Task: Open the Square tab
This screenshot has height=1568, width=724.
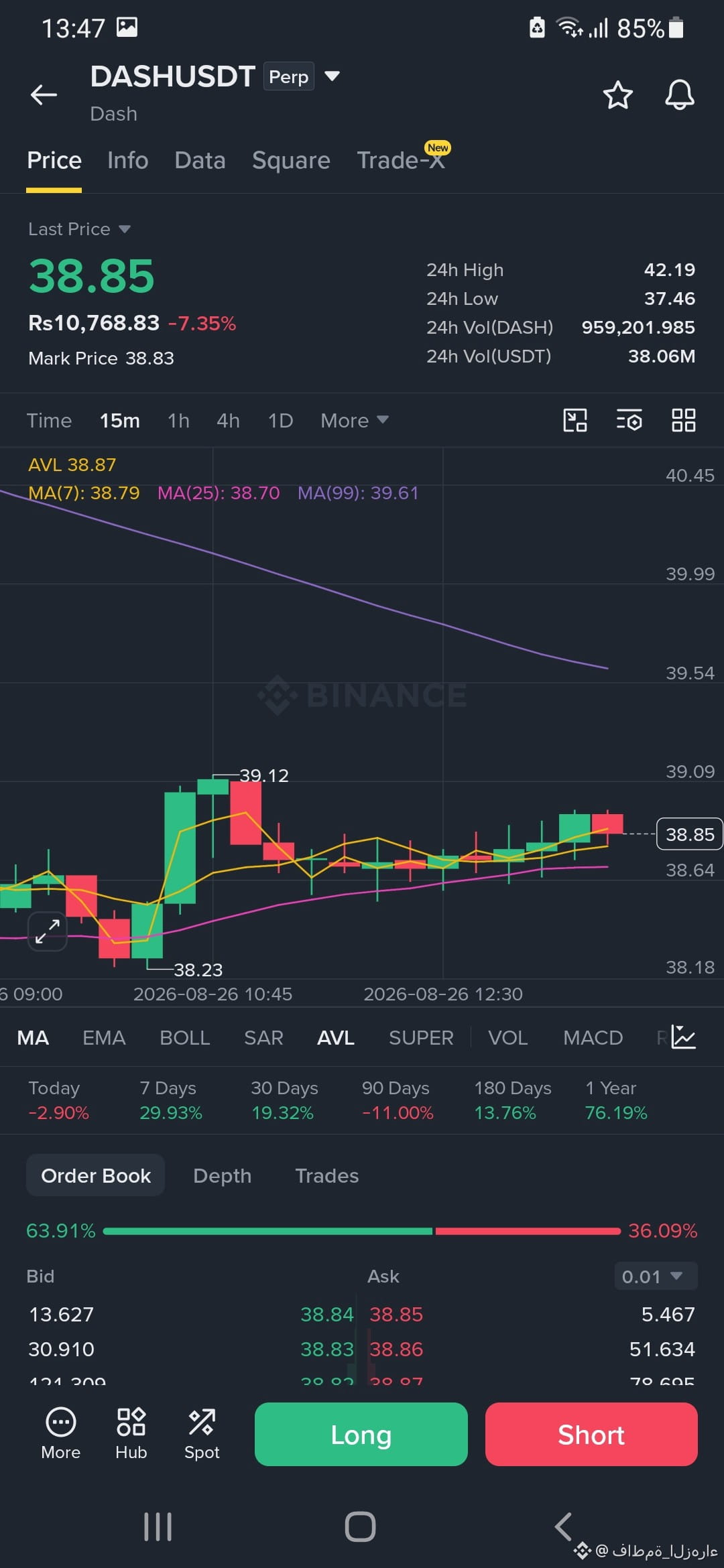Action: pos(291,161)
